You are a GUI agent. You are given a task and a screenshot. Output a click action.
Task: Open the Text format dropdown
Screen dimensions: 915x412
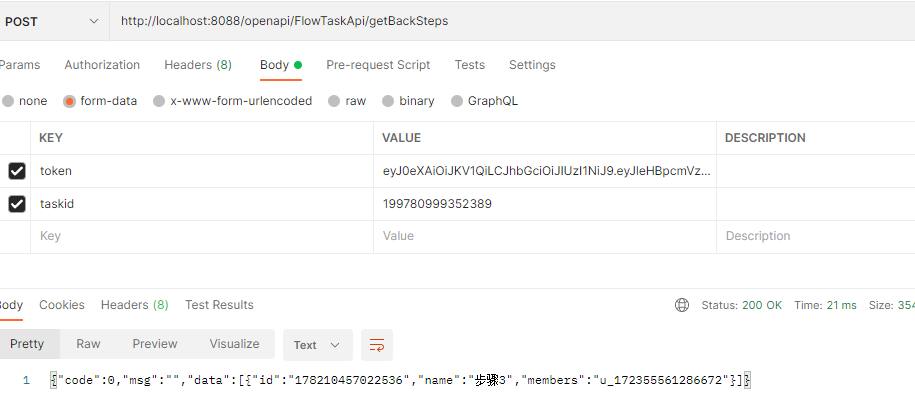317,345
